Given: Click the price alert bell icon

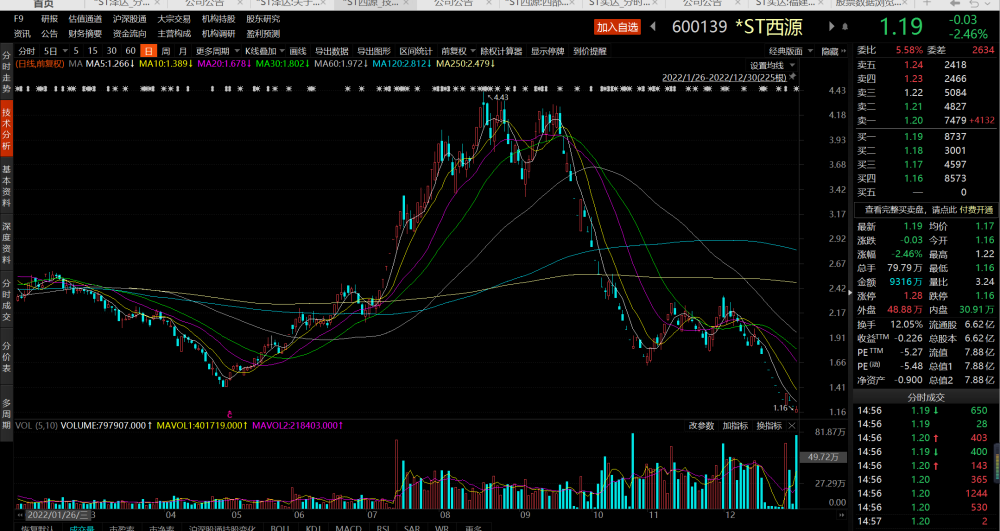Looking at the screenshot, I should (845, 27).
